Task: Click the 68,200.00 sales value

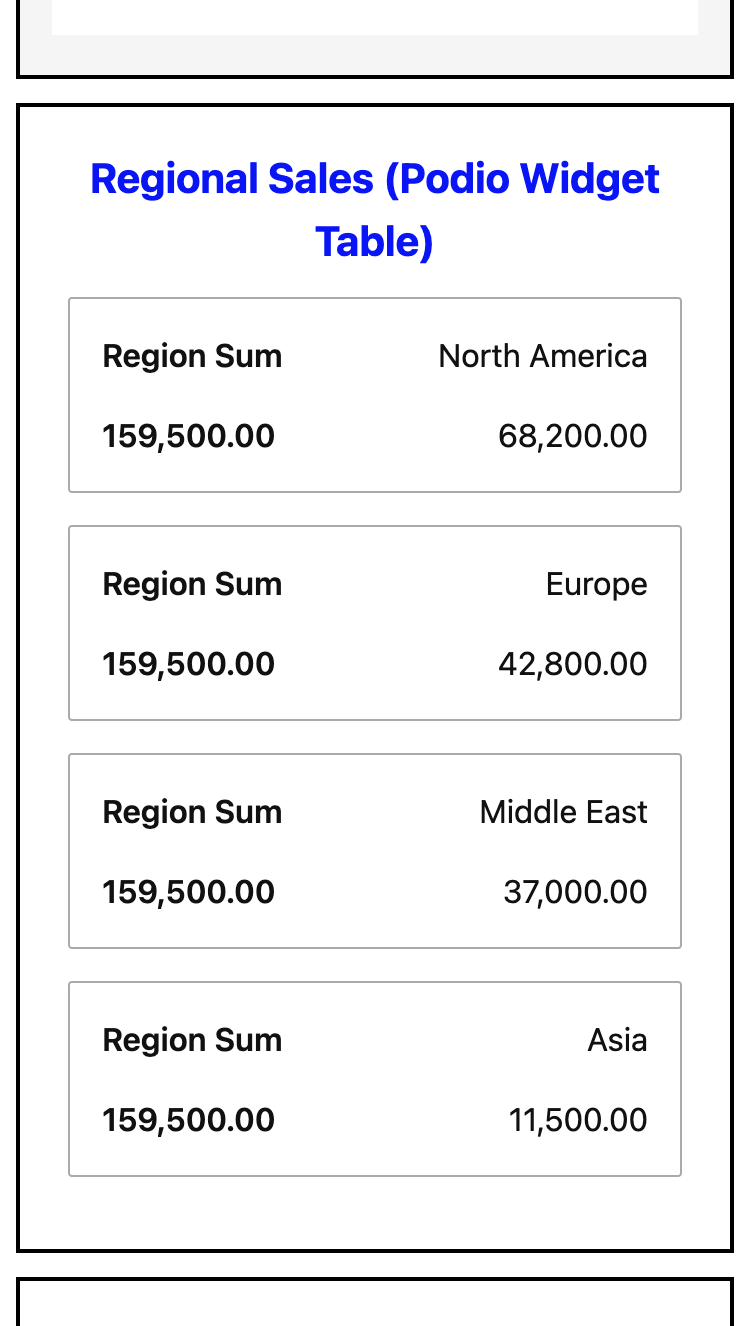Action: [572, 436]
